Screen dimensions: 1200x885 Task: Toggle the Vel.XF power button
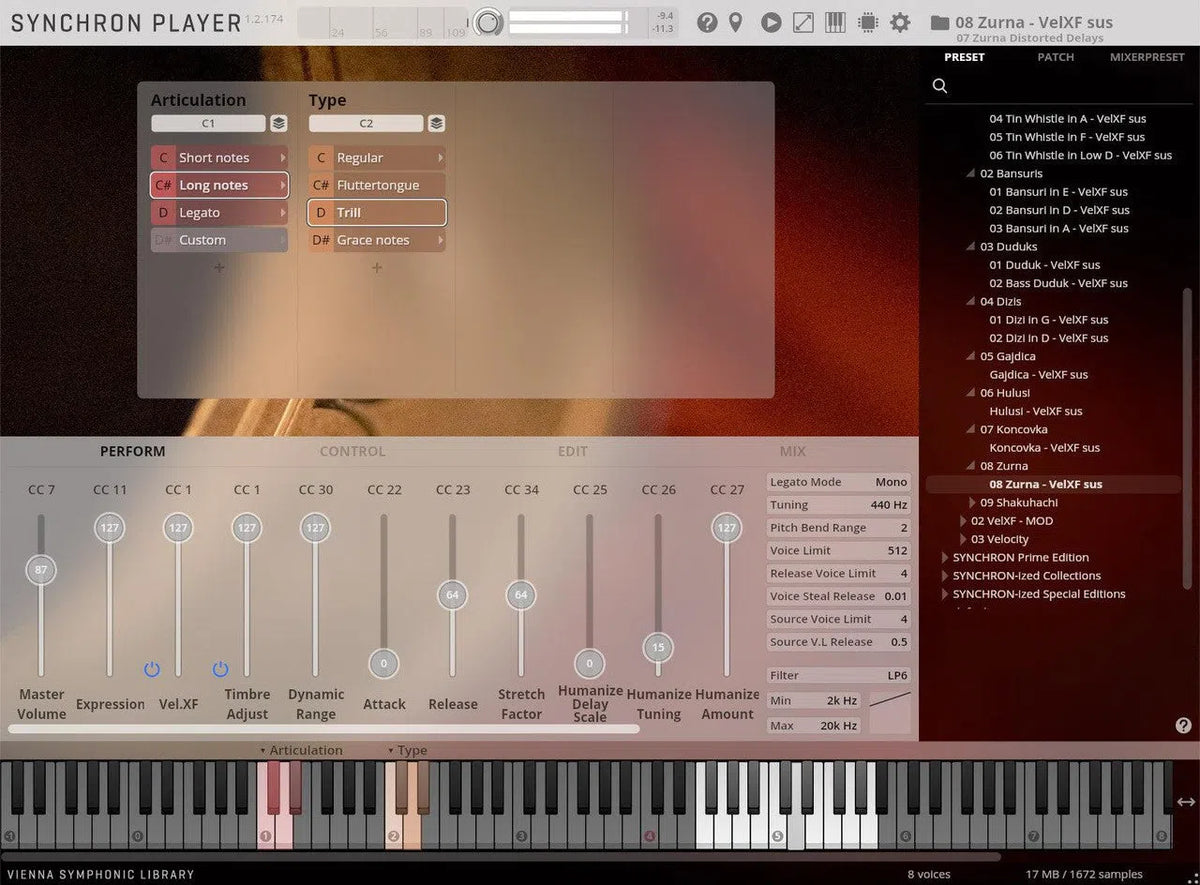152,669
